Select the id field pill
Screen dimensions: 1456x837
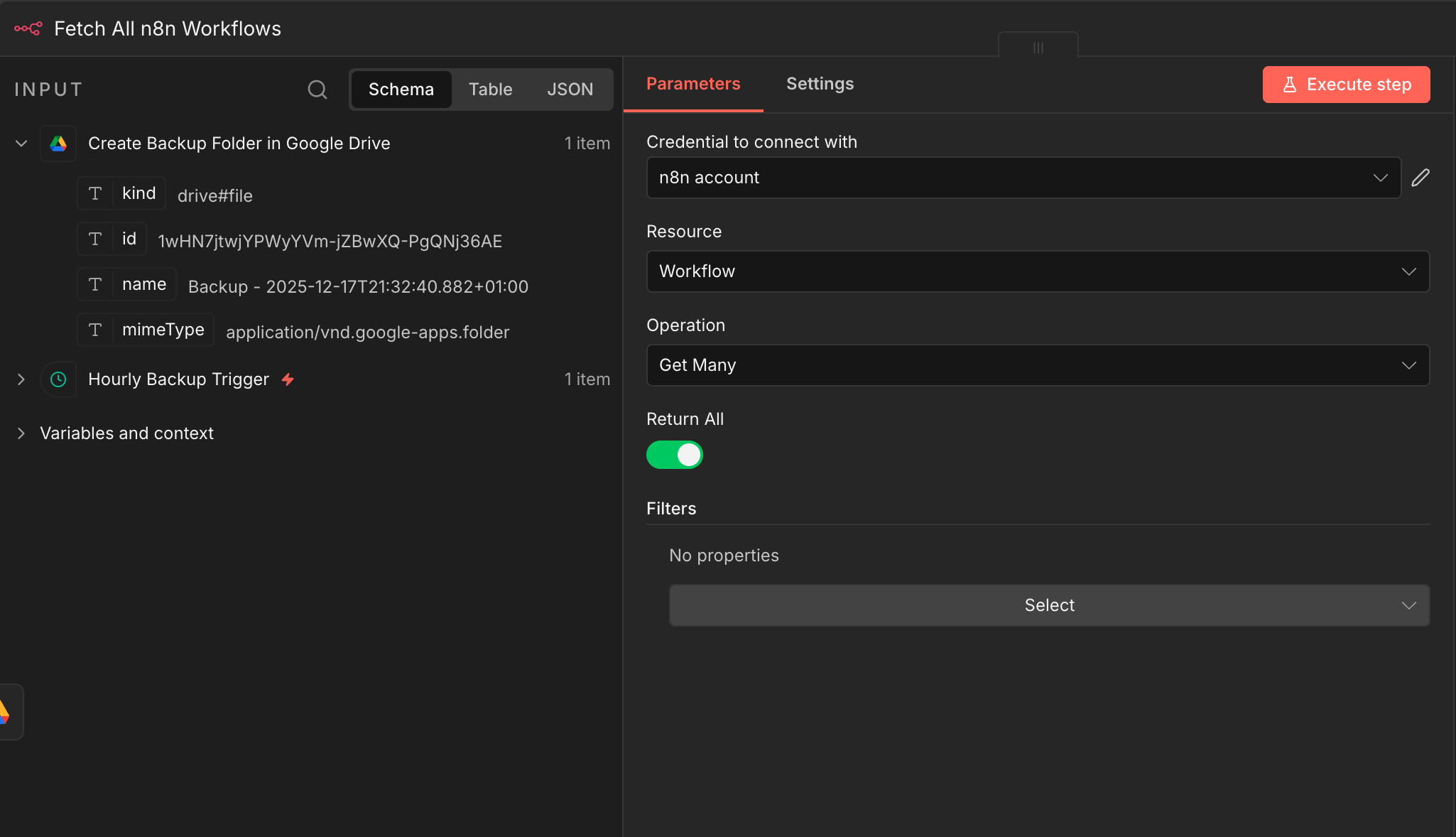(112, 239)
